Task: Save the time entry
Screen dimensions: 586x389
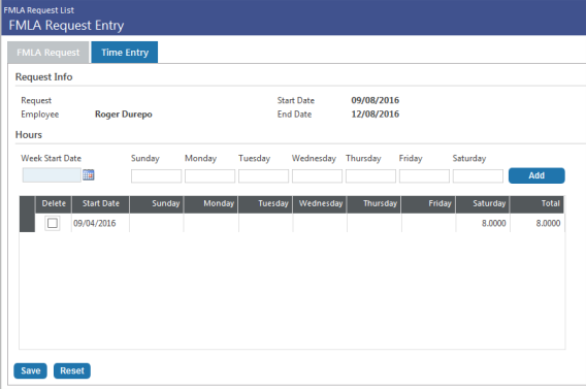Action: 31,371
